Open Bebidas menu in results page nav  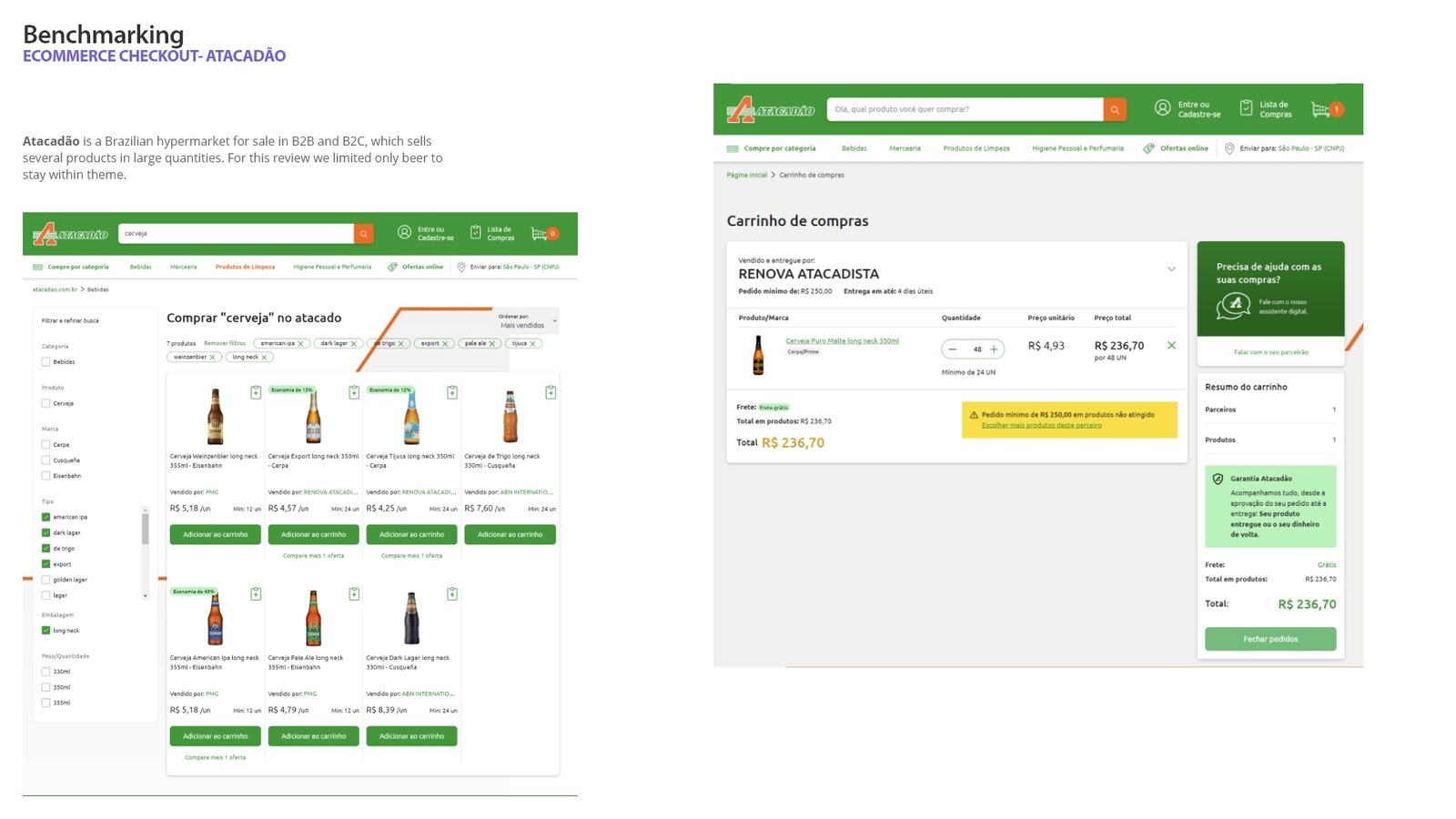point(140,268)
